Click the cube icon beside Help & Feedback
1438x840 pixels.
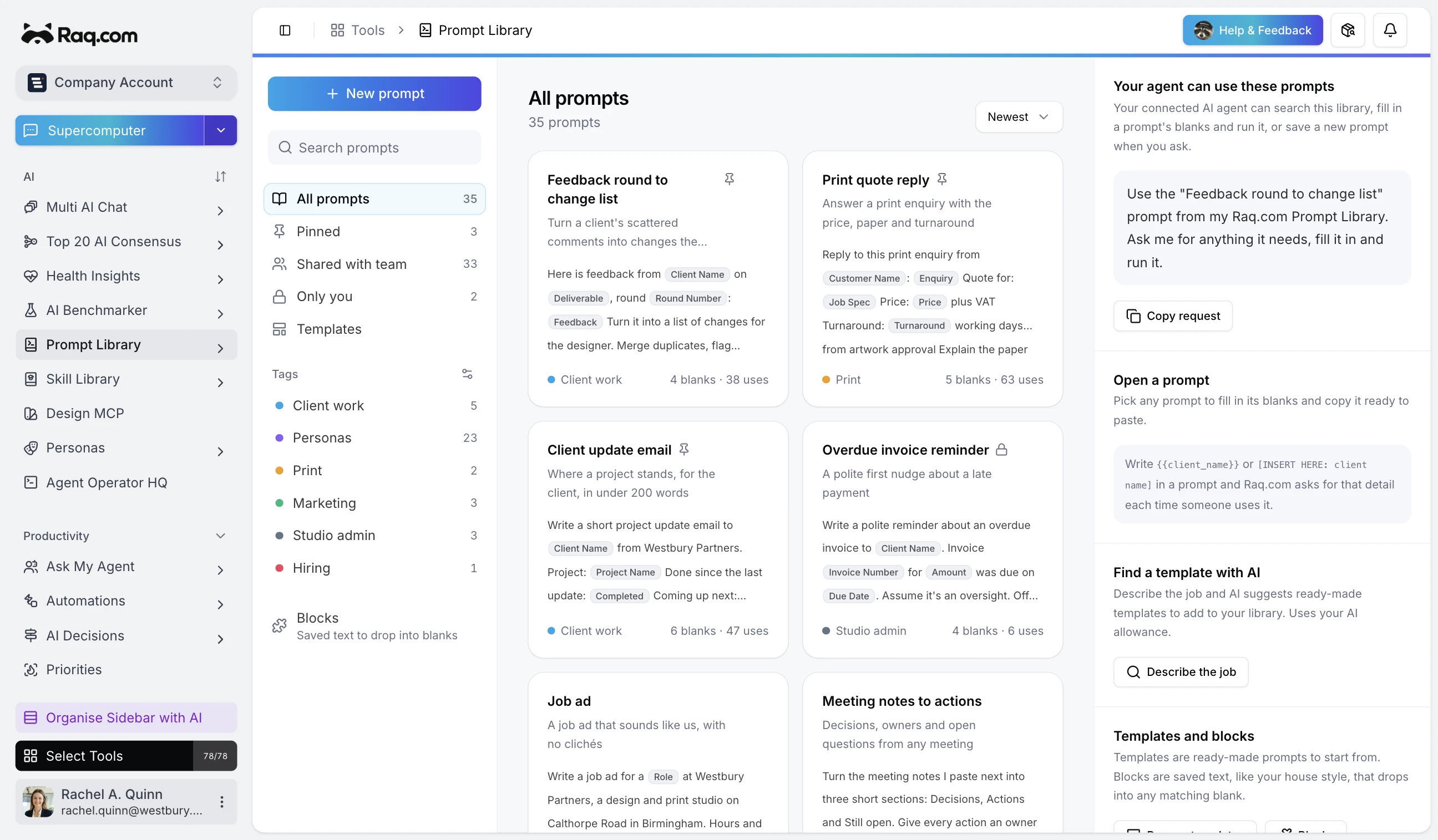pos(1347,30)
